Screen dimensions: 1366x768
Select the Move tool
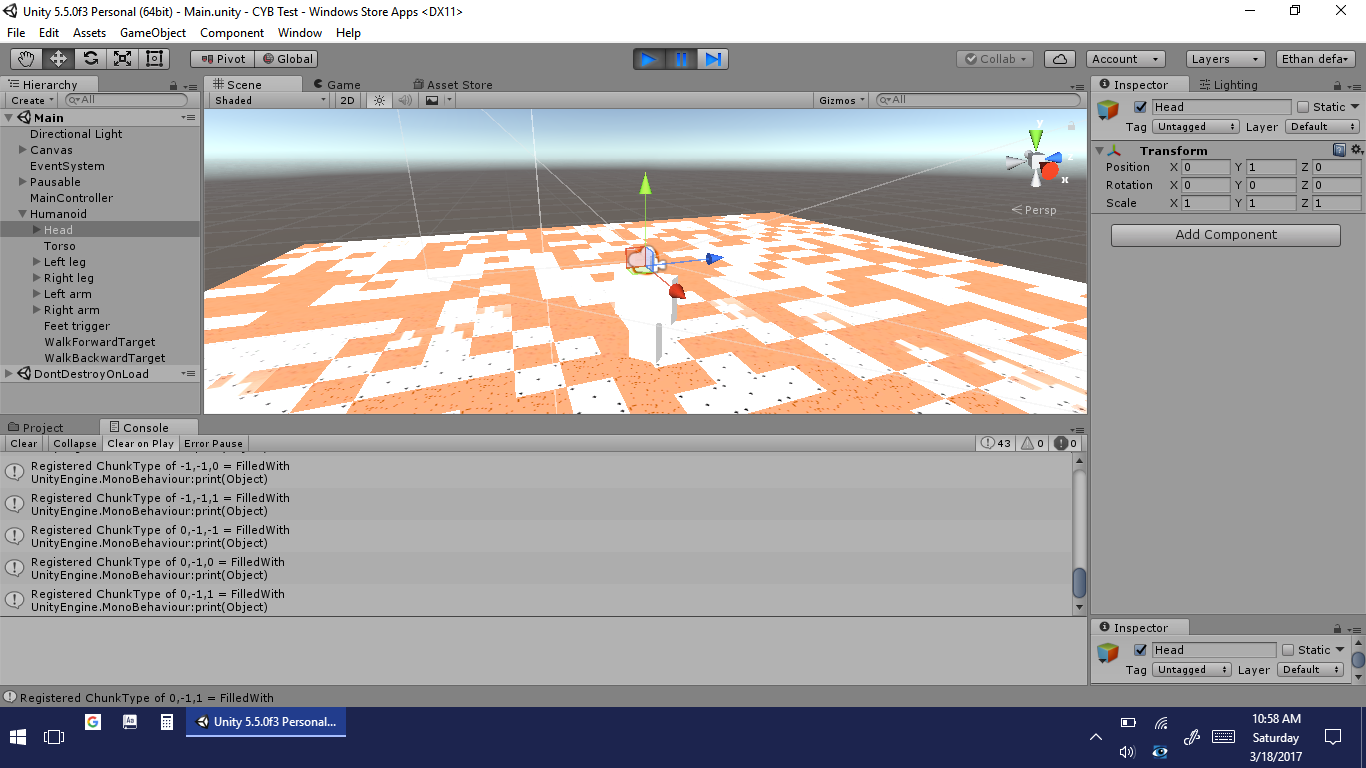coord(58,59)
